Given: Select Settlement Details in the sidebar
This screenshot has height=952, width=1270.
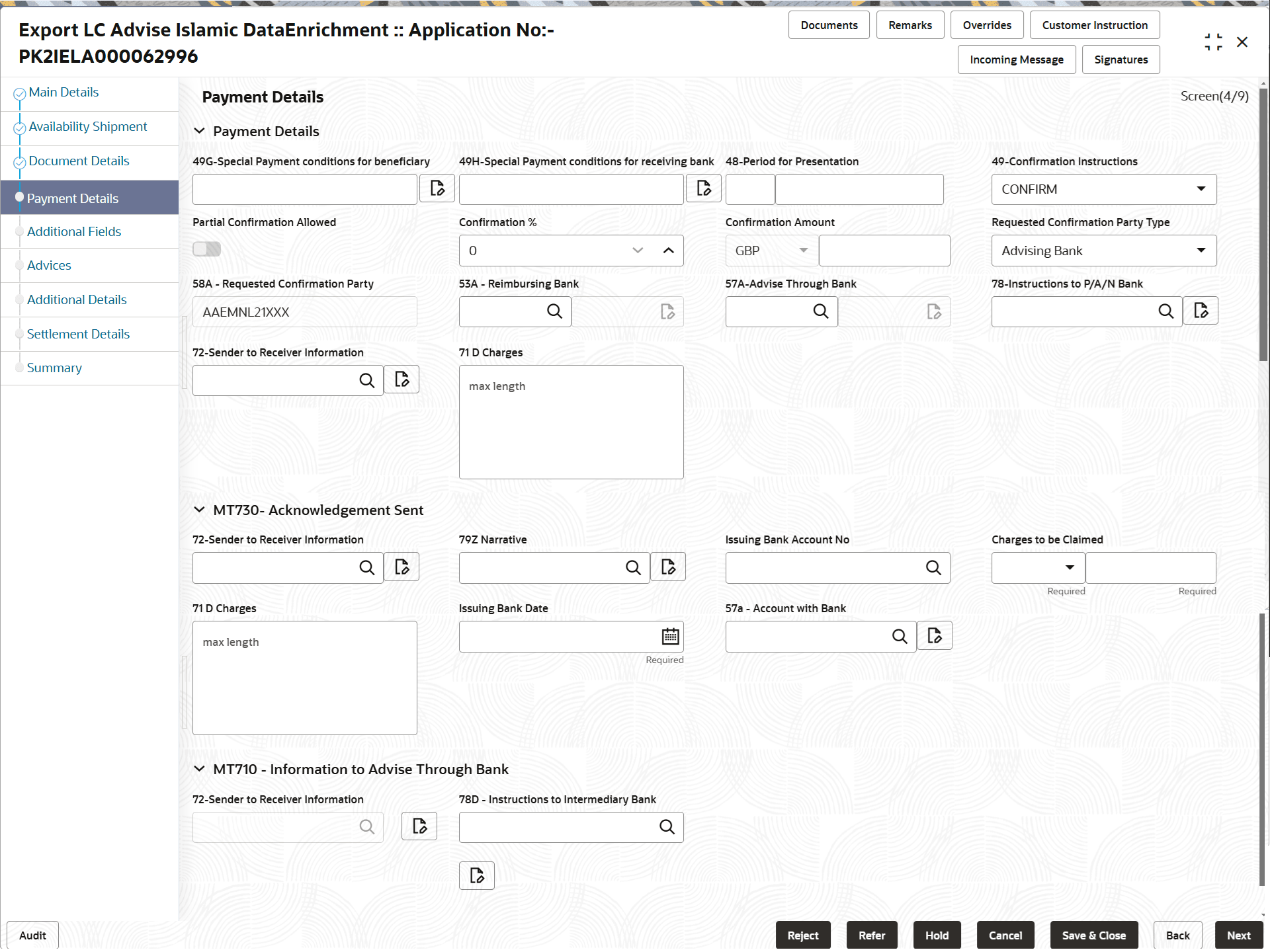Looking at the screenshot, I should 79,334.
